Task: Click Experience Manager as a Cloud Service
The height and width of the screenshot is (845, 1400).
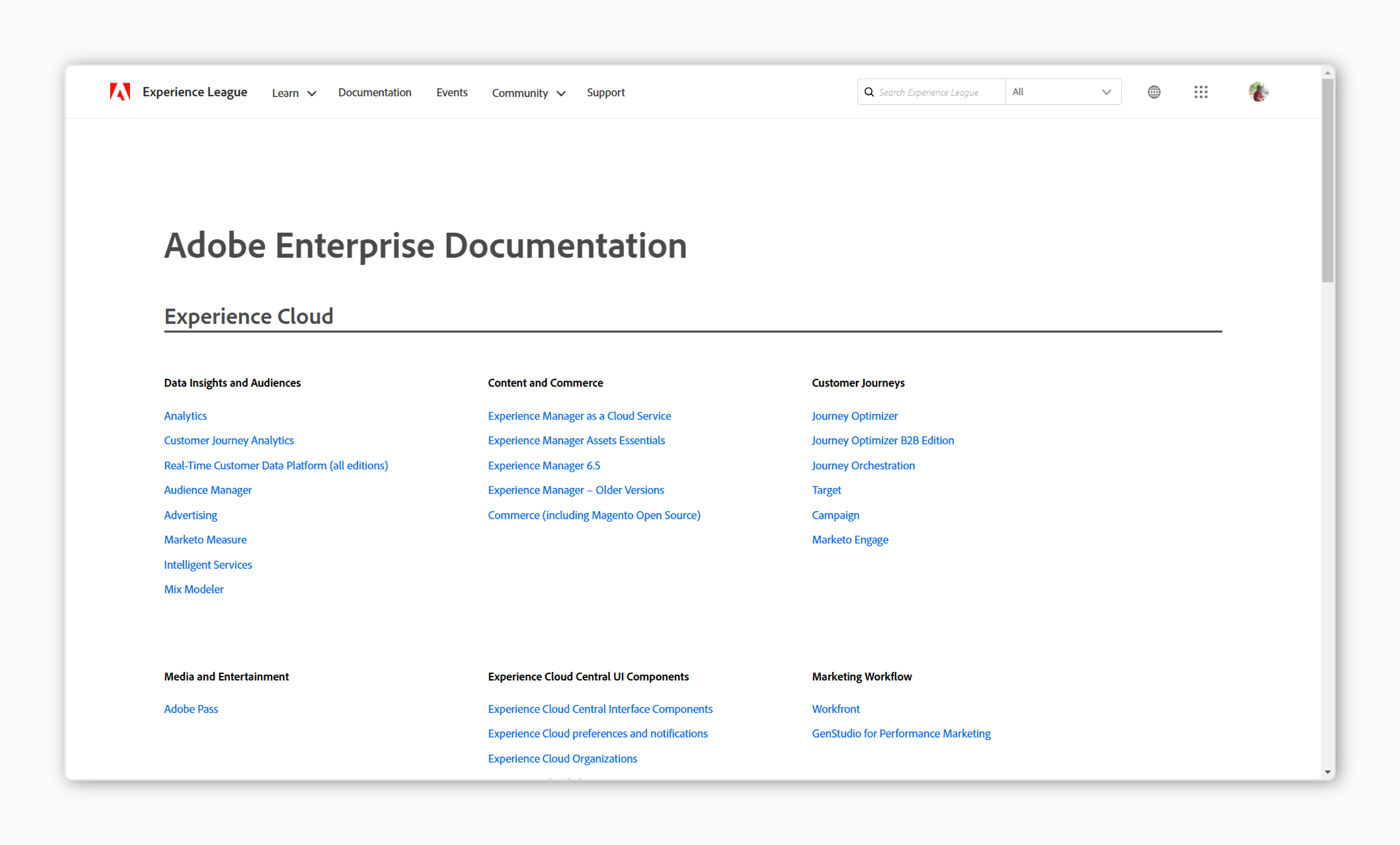Action: (579, 415)
